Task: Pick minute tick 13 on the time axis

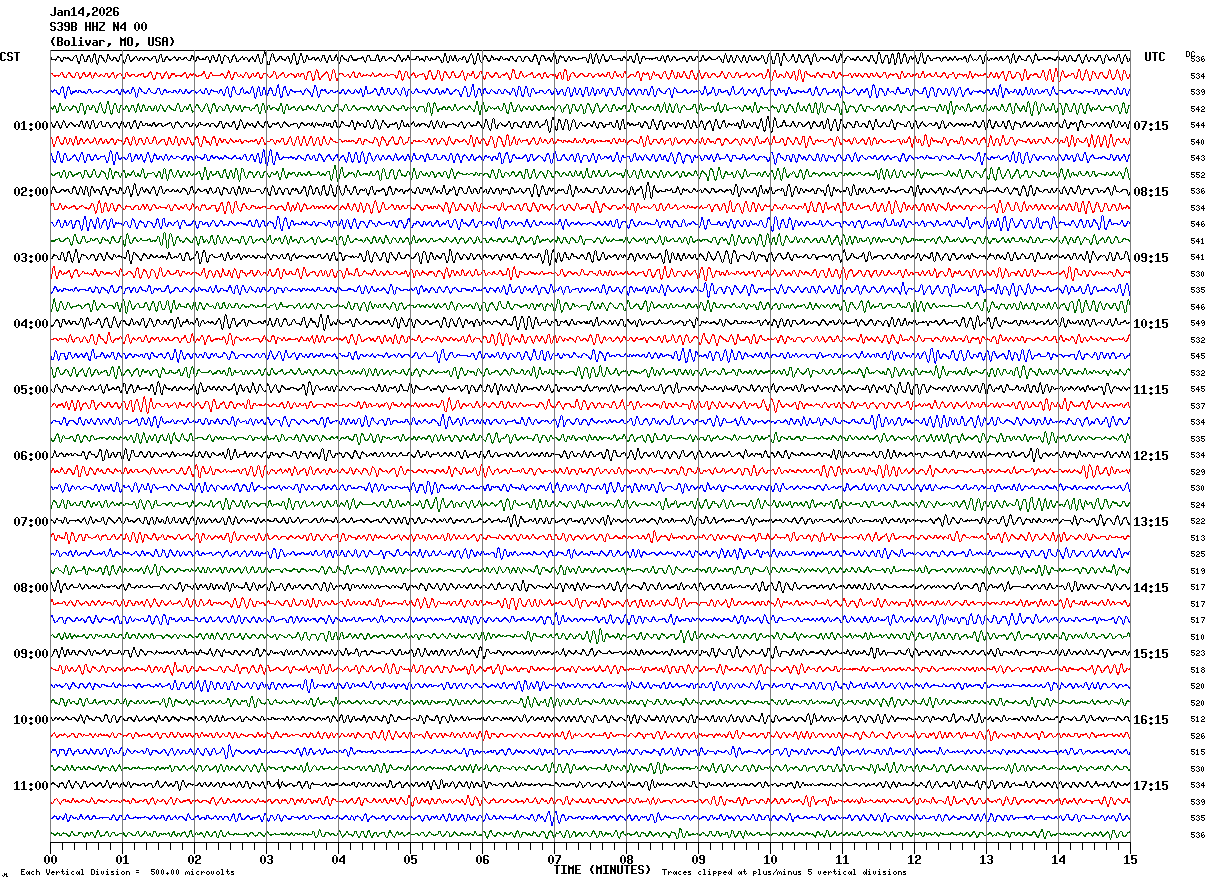Action: [x=986, y=859]
